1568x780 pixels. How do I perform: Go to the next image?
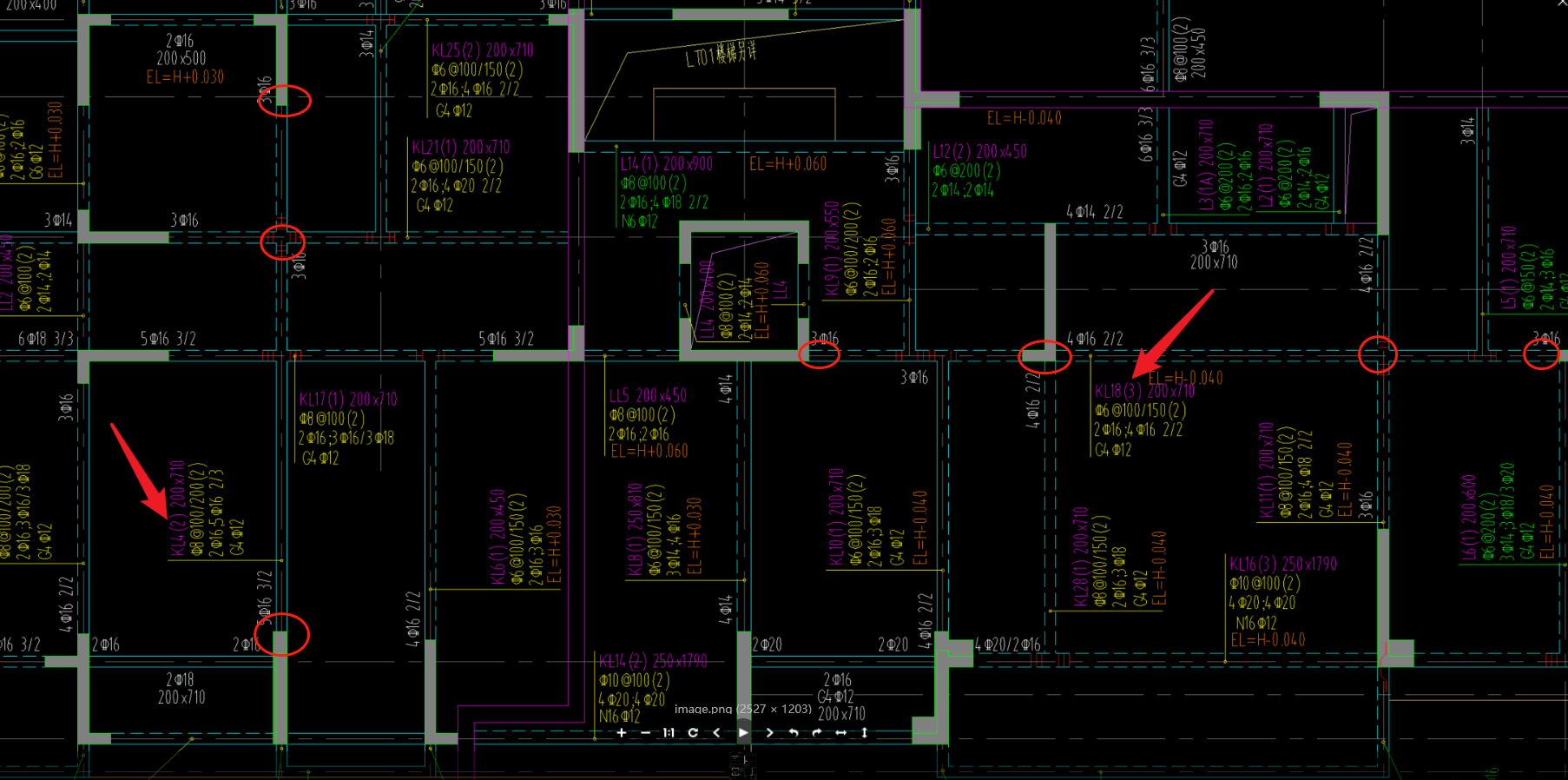tap(769, 733)
